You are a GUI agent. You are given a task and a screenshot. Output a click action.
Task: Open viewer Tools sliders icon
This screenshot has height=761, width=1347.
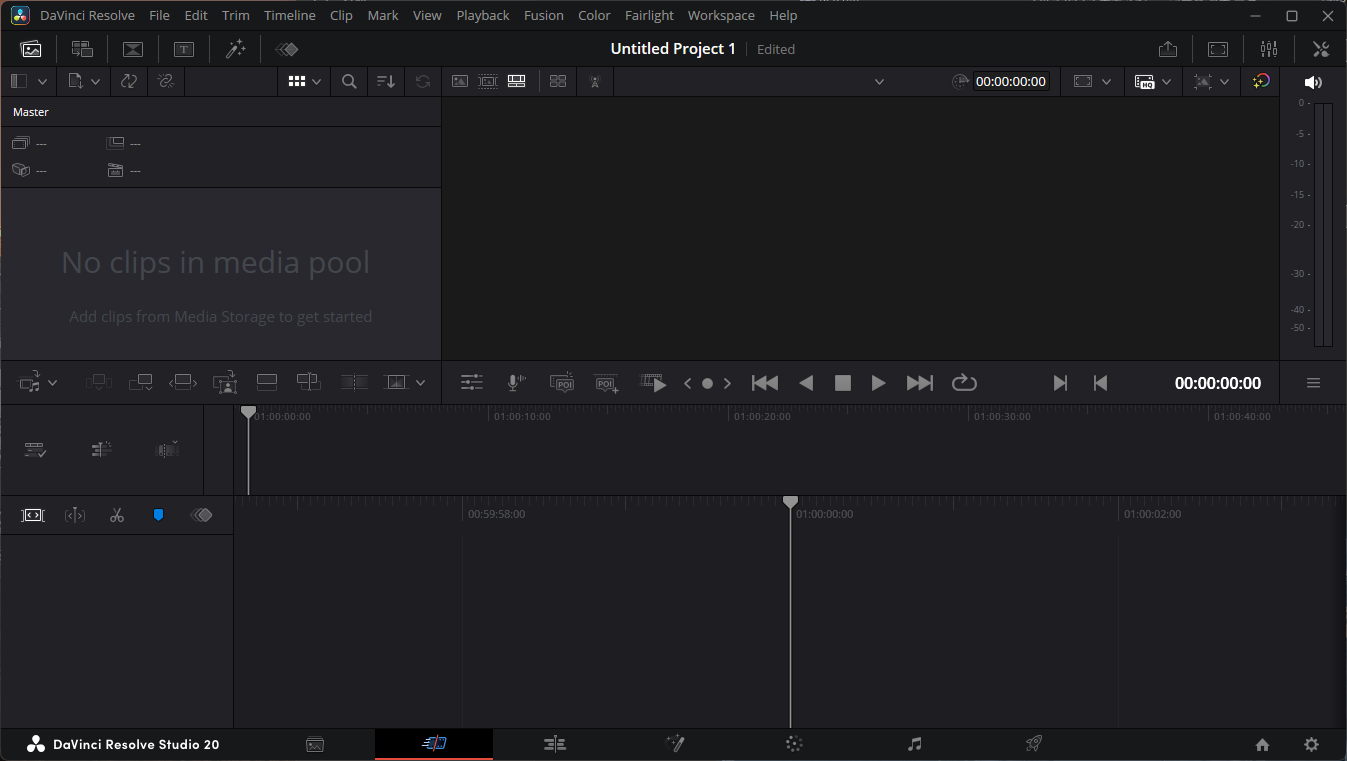[x=472, y=383]
